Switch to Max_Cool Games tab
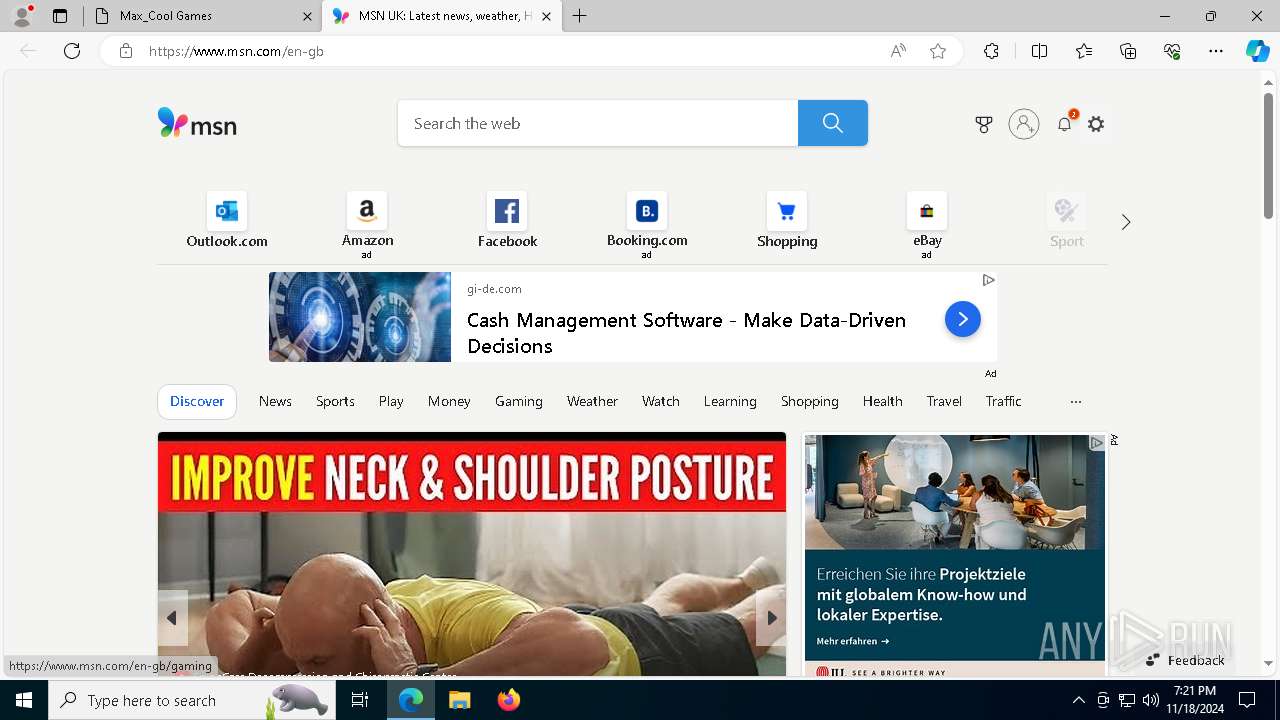This screenshot has height=720, width=1280. coord(202,16)
